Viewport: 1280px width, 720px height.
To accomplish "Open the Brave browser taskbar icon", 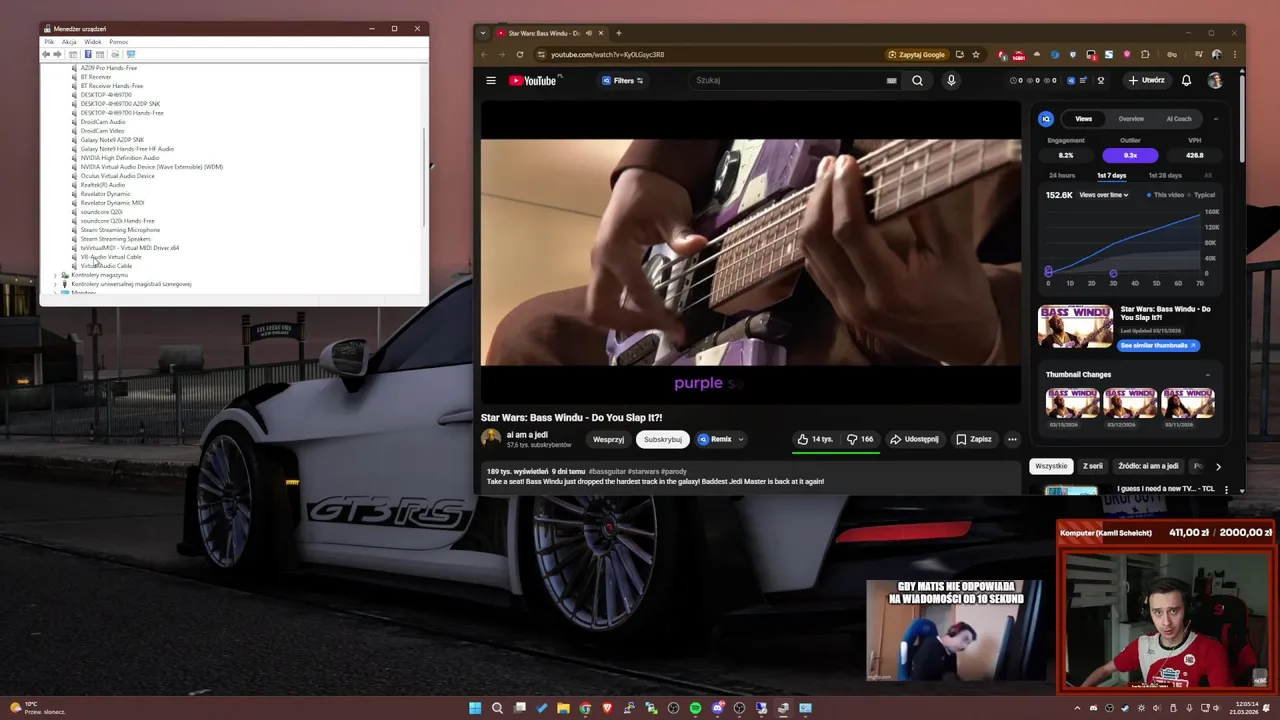I will click(607, 708).
